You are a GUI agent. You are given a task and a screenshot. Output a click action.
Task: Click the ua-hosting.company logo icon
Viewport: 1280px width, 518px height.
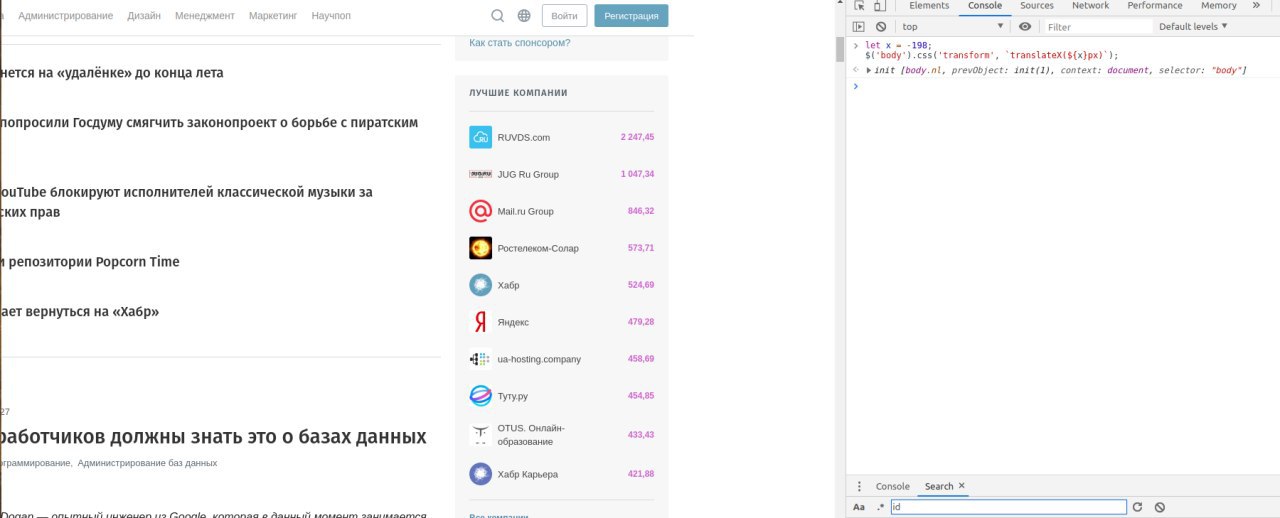tap(480, 359)
